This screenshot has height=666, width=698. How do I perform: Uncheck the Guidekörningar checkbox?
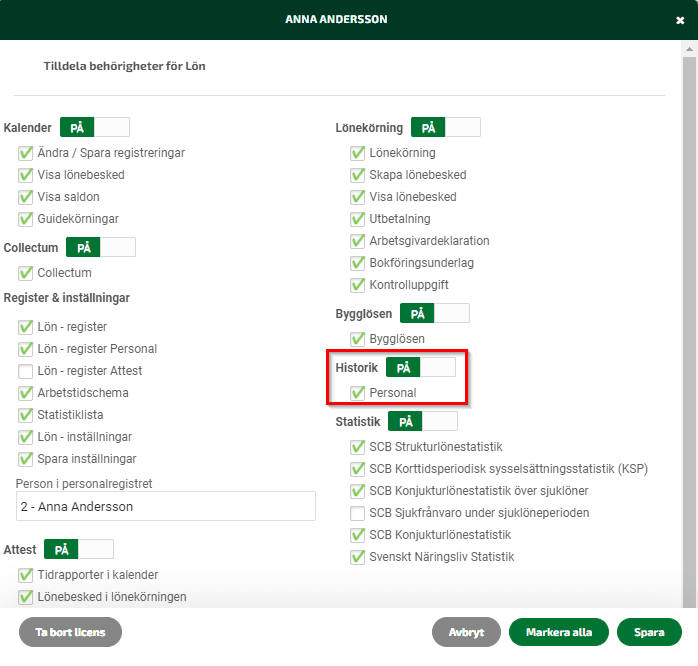pyautogui.click(x=25, y=219)
